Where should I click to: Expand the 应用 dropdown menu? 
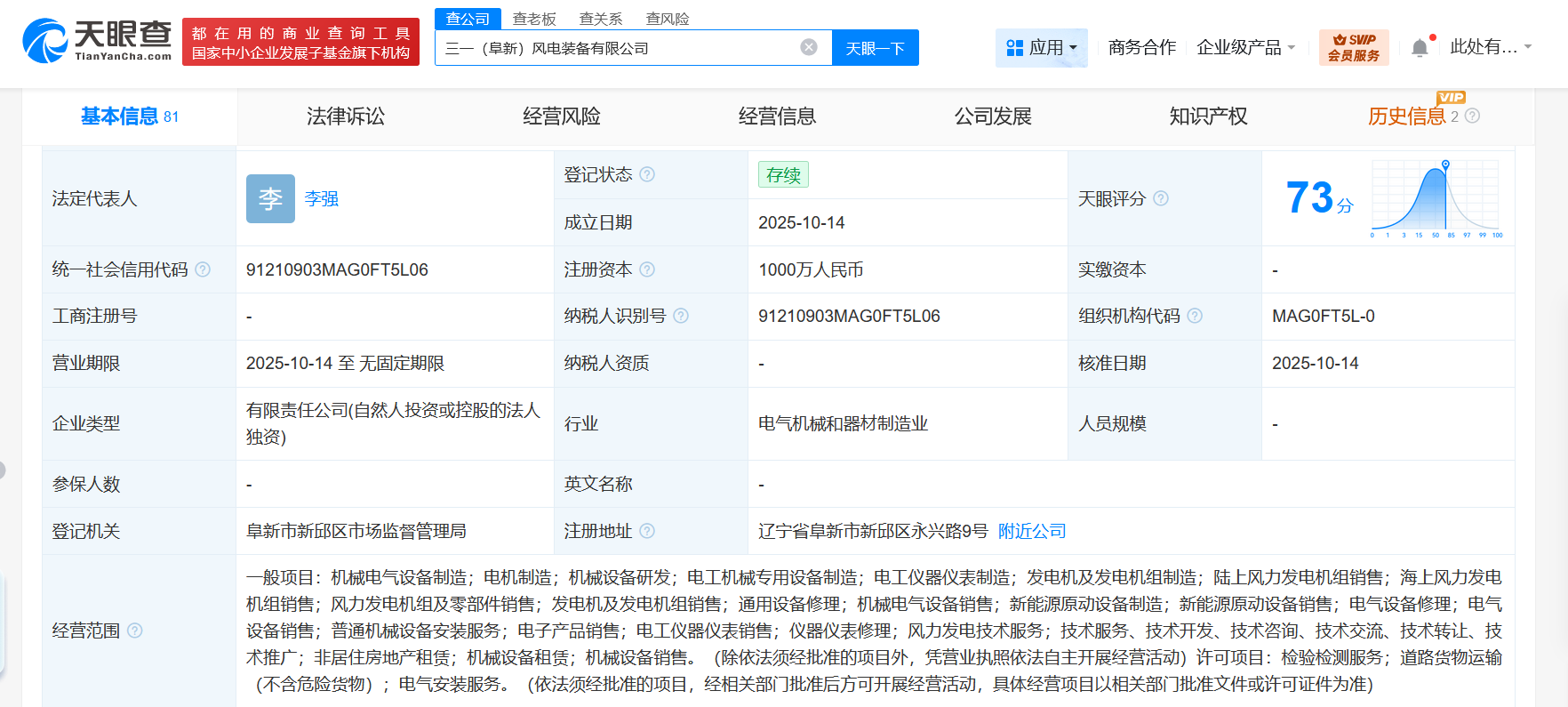[1041, 47]
